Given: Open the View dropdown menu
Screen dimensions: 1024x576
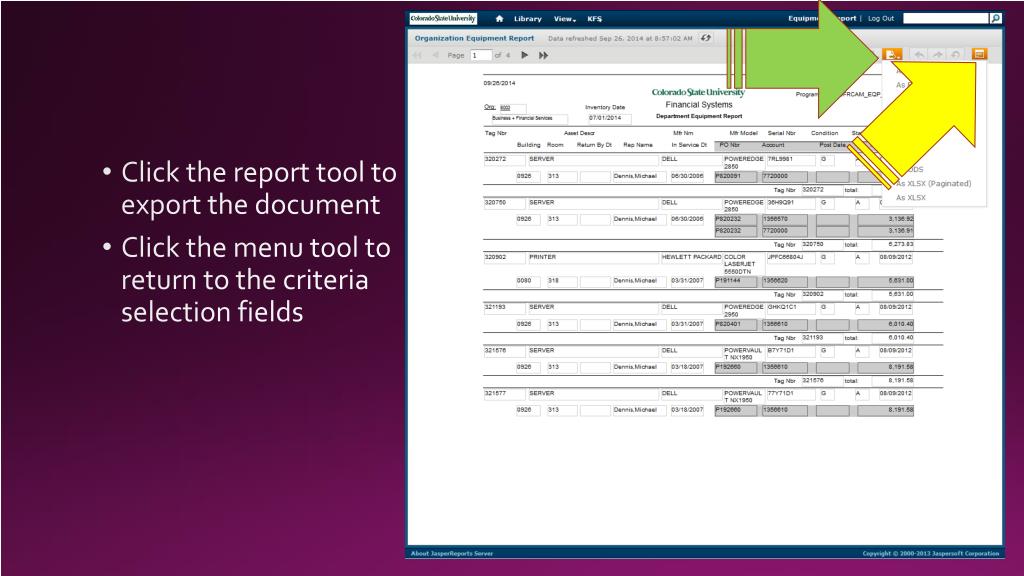Looking at the screenshot, I should click(565, 19).
